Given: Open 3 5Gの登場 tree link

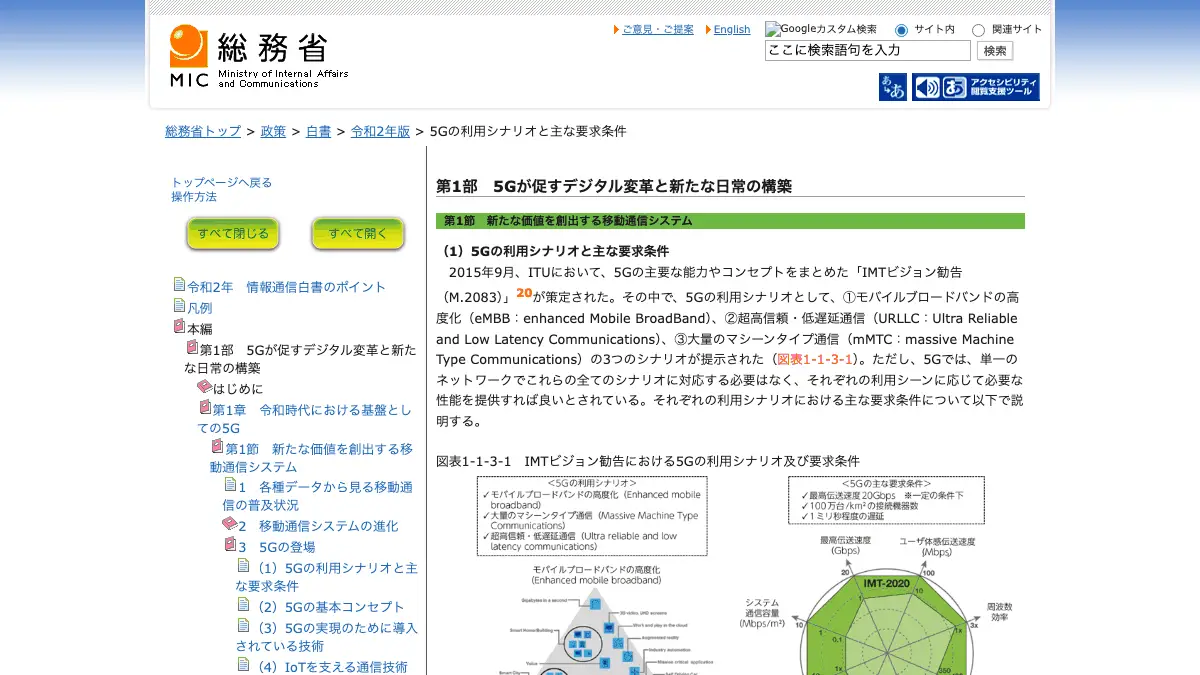Looking at the screenshot, I should click(277, 547).
